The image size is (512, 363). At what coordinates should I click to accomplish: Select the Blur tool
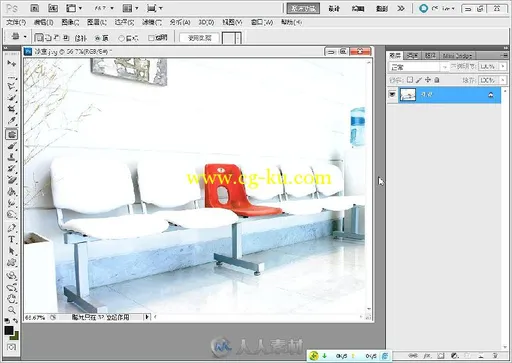12,203
